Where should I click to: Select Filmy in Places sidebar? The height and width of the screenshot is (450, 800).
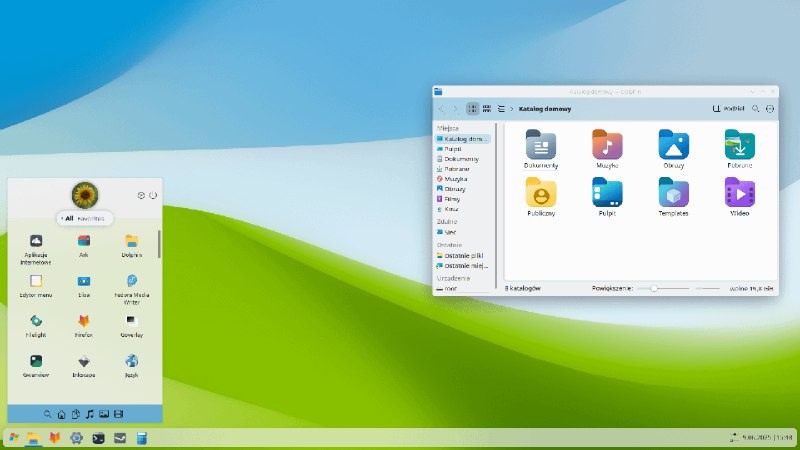click(463, 199)
